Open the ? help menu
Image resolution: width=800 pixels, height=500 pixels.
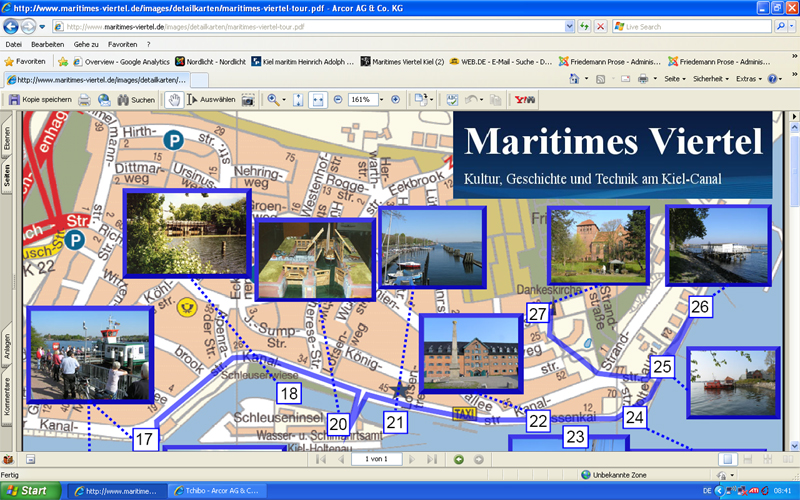[148, 44]
